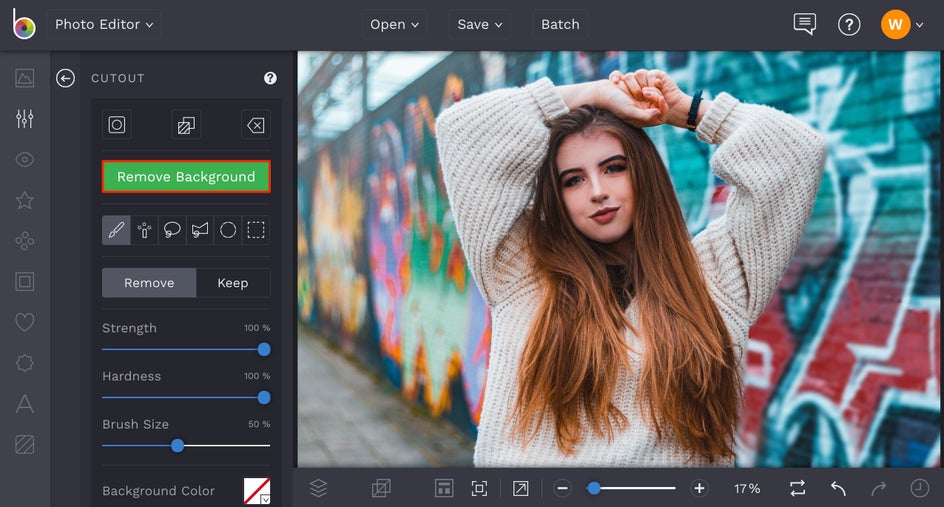Switch brush mode to Remove
This screenshot has width=944, height=507.
149,283
